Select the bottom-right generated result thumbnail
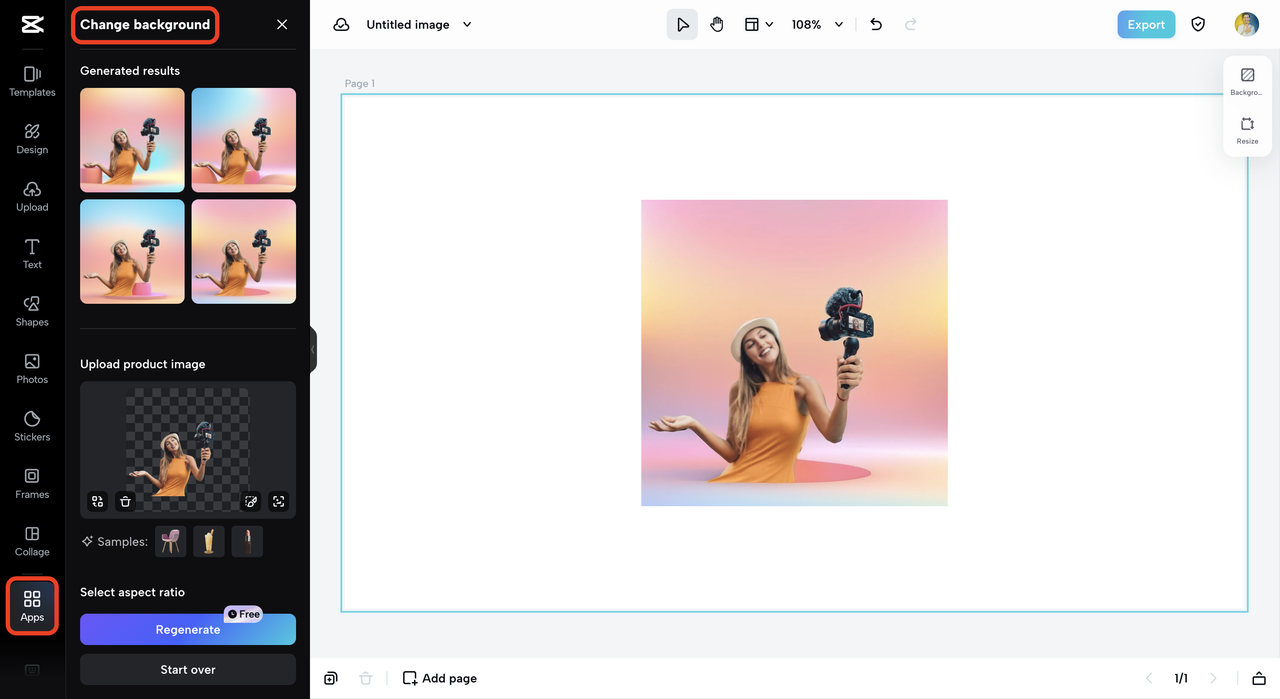Screen dimensions: 1280x699 (x=244, y=252)
